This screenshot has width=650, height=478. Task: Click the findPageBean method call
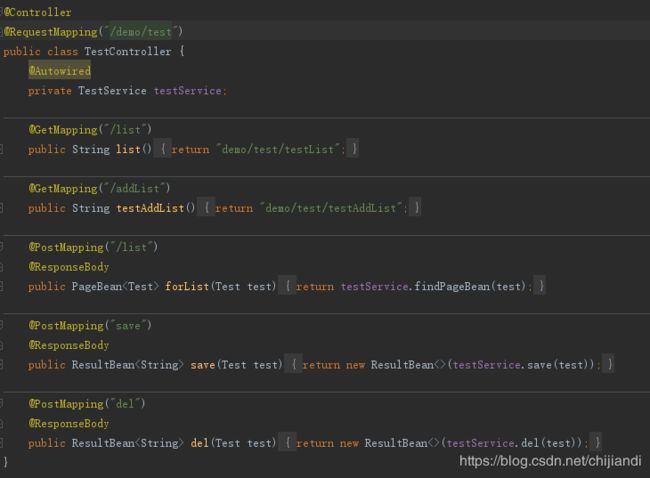point(451,286)
